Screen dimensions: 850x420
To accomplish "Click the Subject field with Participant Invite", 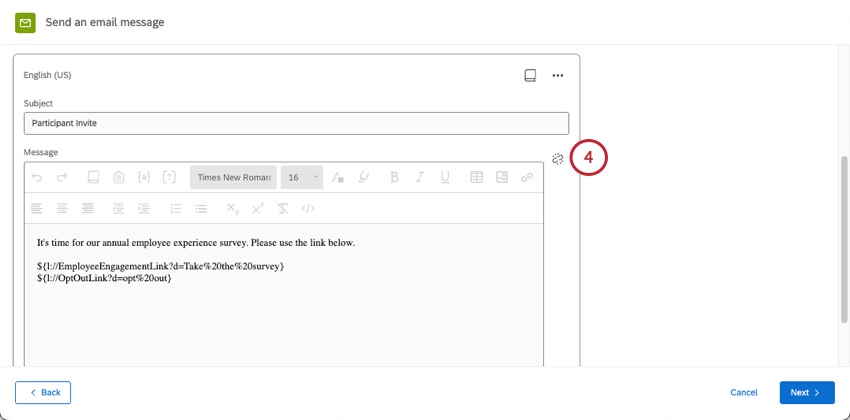I will [x=297, y=124].
